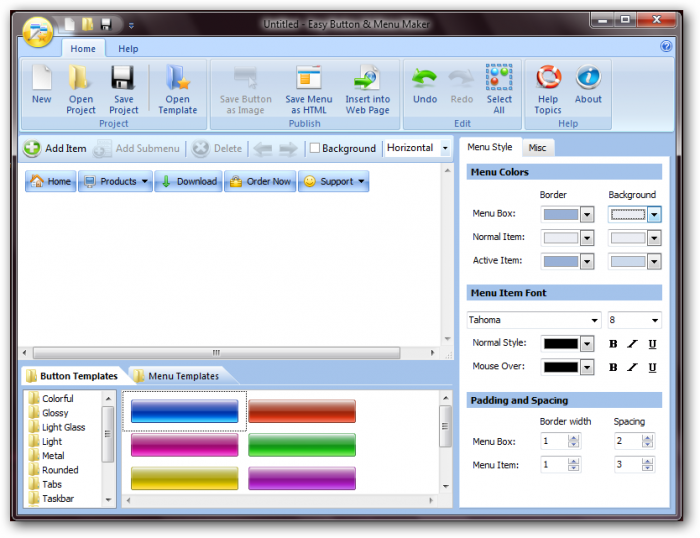The width and height of the screenshot is (700, 538).
Task: Add Item with the green plus
Action: (x=55, y=148)
